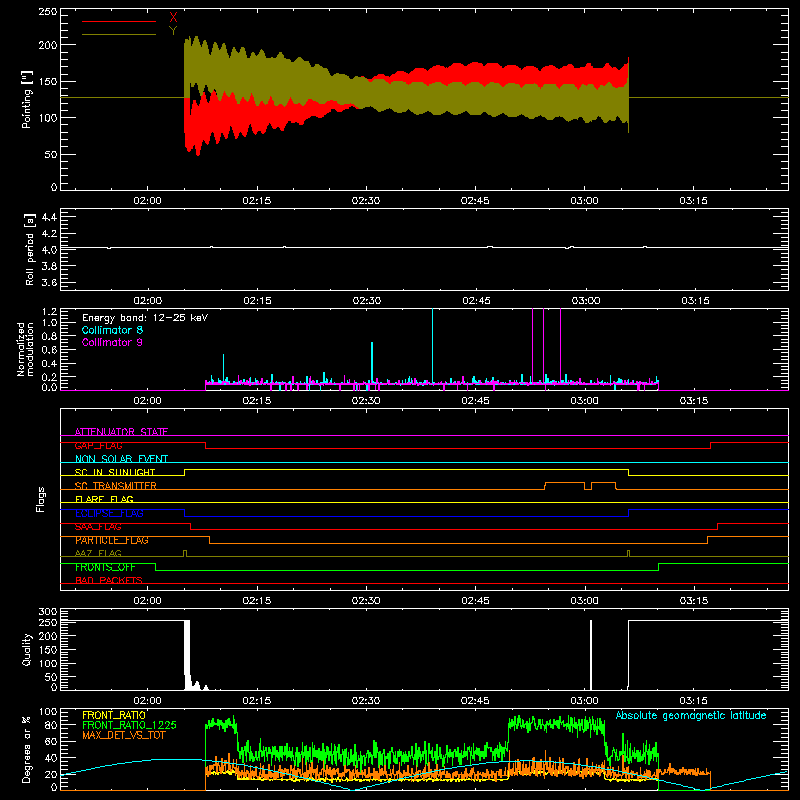Click the BAD_PACKETS flag label
This screenshot has width=800, height=800.
point(109,580)
